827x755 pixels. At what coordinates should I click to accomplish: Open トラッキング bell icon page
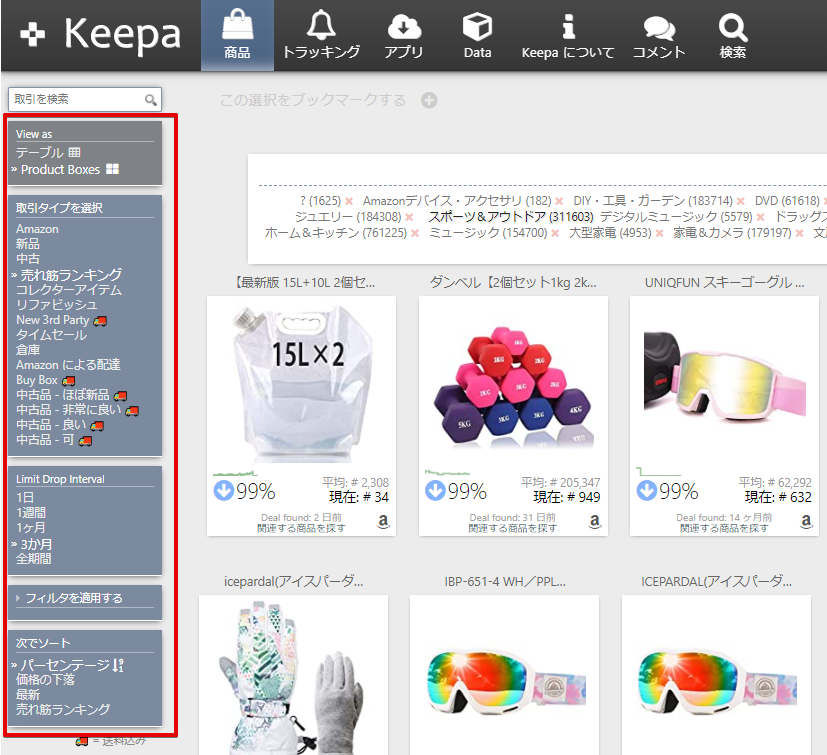click(x=321, y=35)
